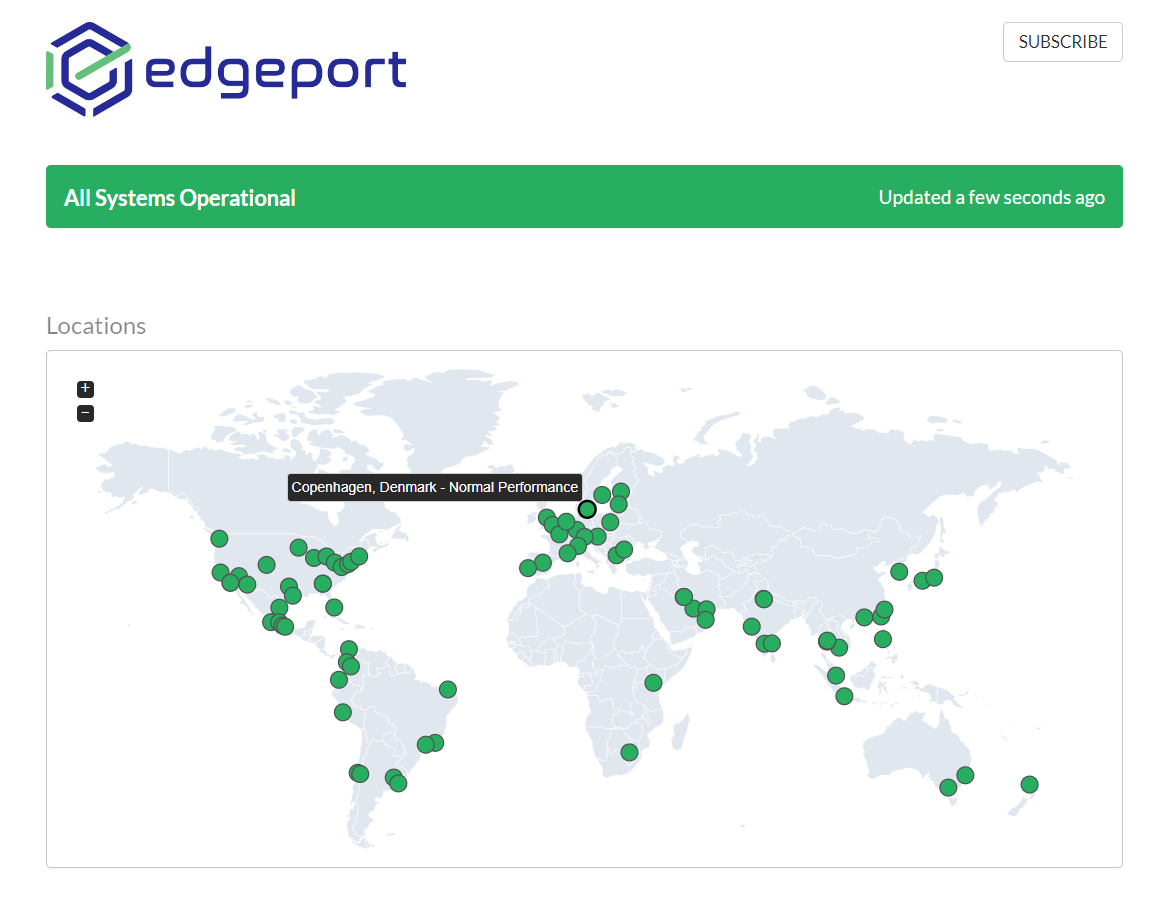Click the All Systems Operational banner
Screen dimensions: 1163x897
tap(583, 197)
